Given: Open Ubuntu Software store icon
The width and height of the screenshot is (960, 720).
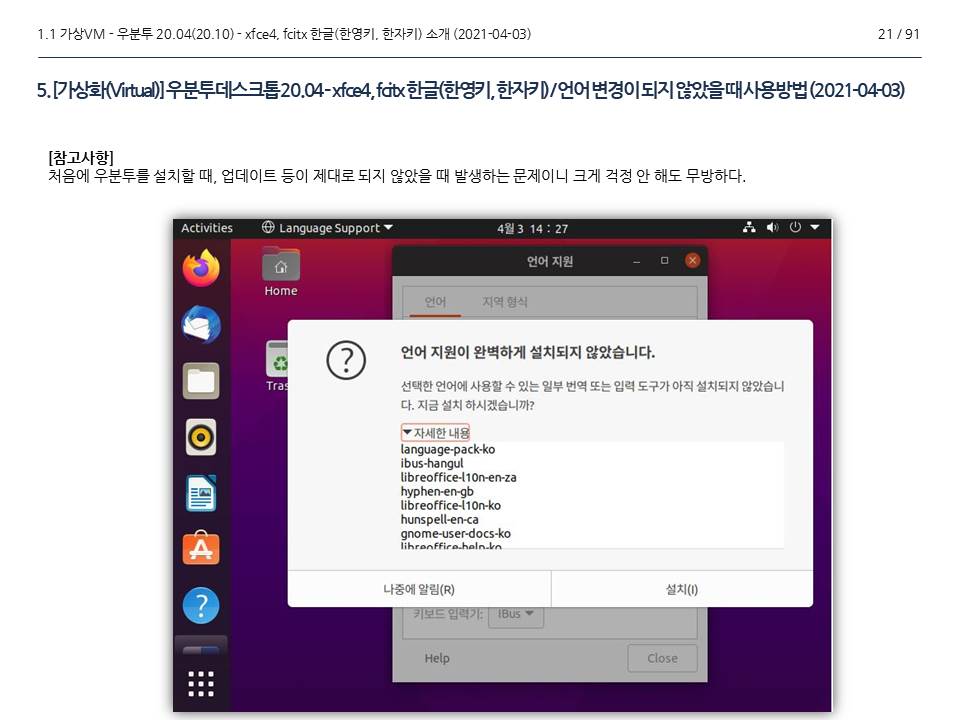Looking at the screenshot, I should 201,548.
